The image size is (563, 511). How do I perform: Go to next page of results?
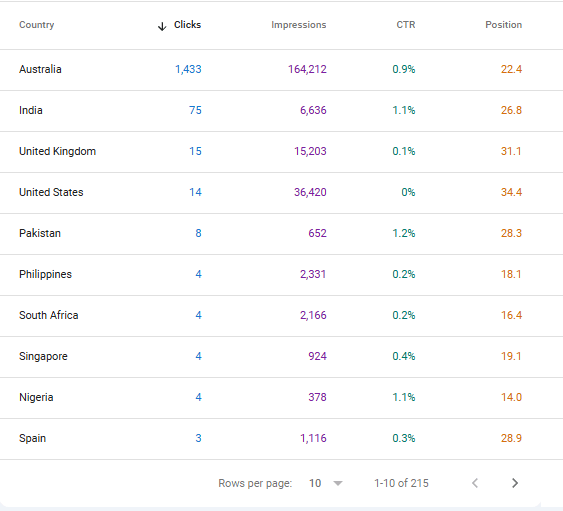click(515, 483)
